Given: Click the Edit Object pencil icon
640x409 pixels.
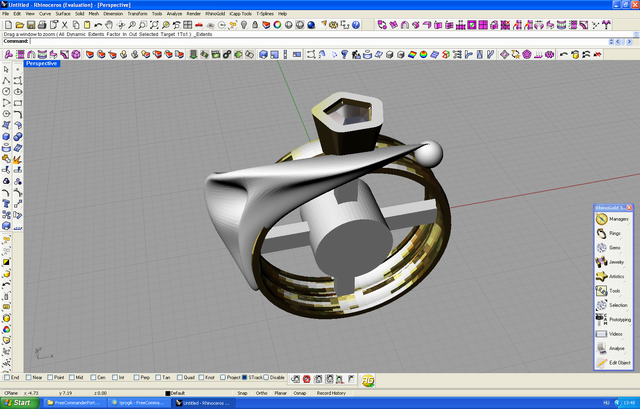Looking at the screenshot, I should [x=601, y=362].
